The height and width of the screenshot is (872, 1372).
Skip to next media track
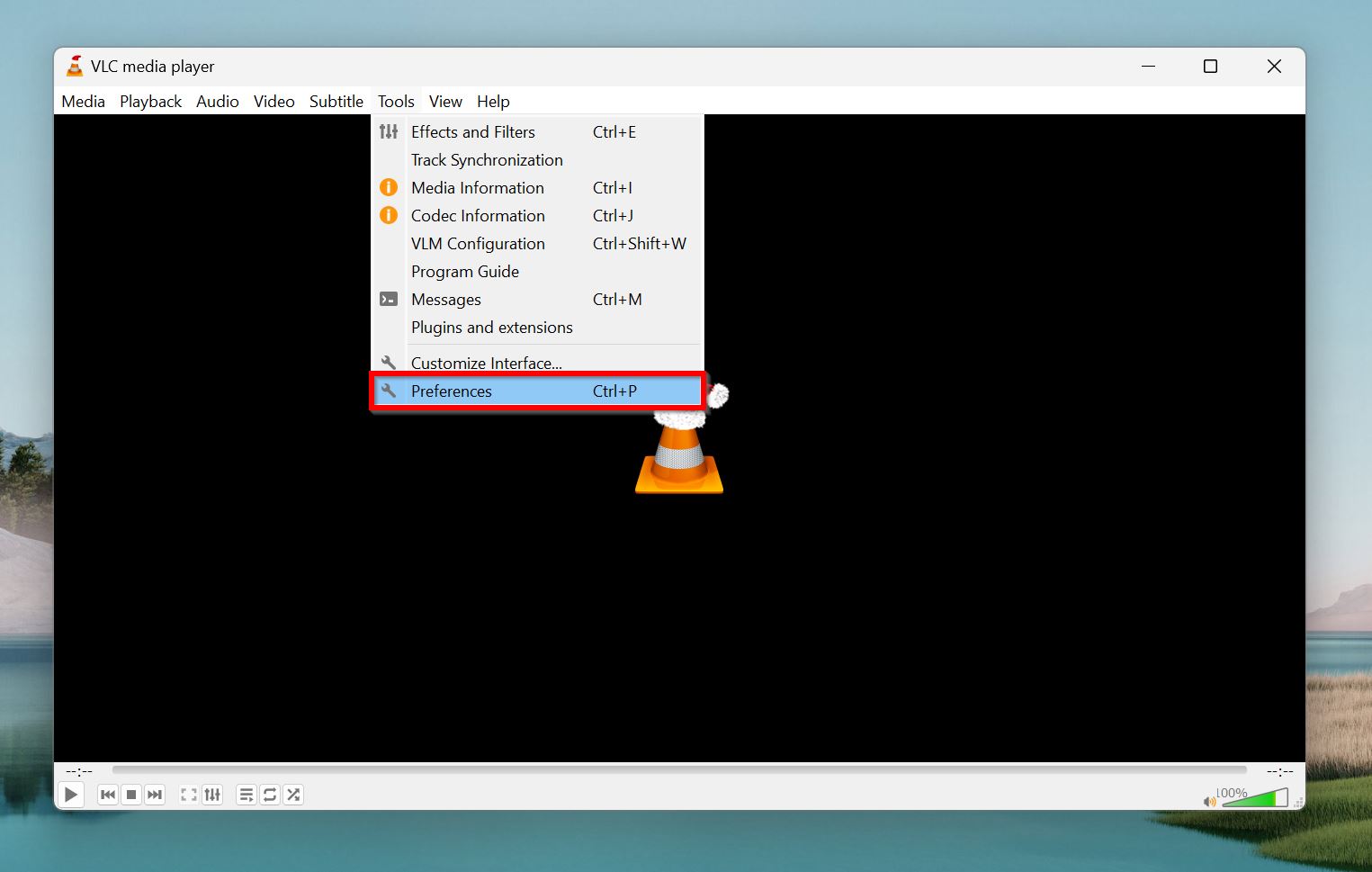(x=155, y=795)
